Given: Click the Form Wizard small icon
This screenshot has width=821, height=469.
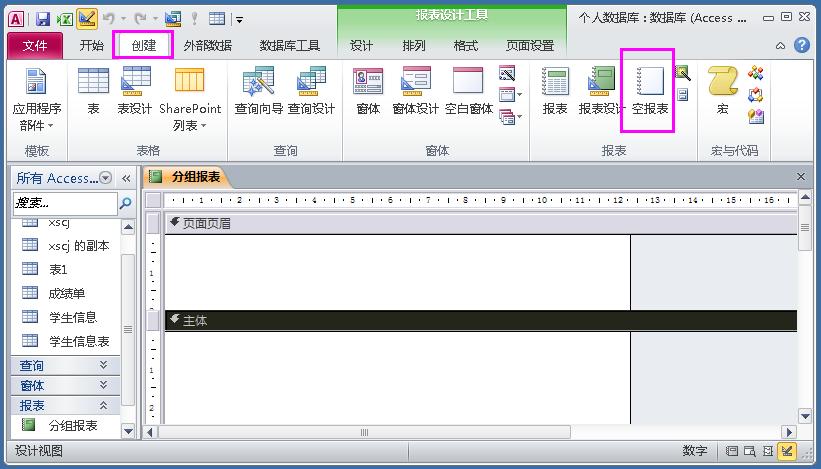Looking at the screenshot, I should 507,73.
